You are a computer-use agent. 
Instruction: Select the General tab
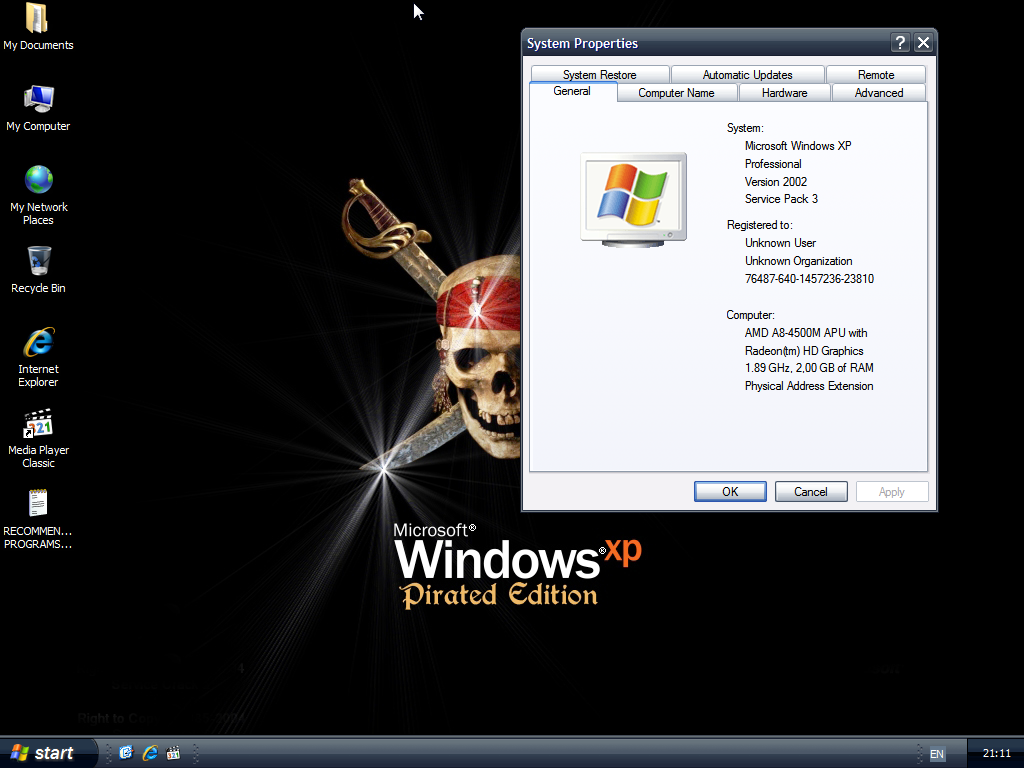point(572,91)
